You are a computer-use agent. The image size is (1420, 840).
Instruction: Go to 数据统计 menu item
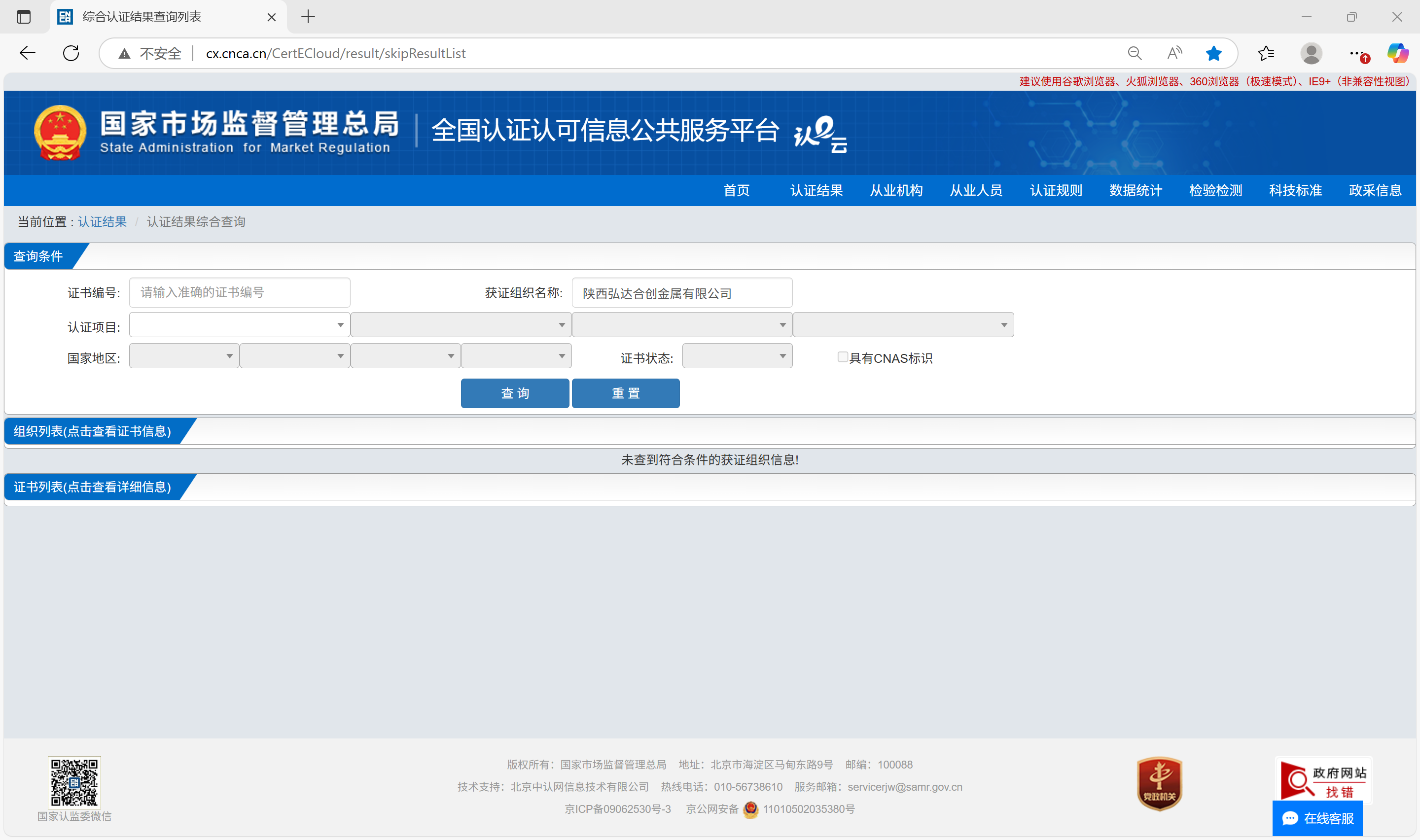pyautogui.click(x=1136, y=190)
